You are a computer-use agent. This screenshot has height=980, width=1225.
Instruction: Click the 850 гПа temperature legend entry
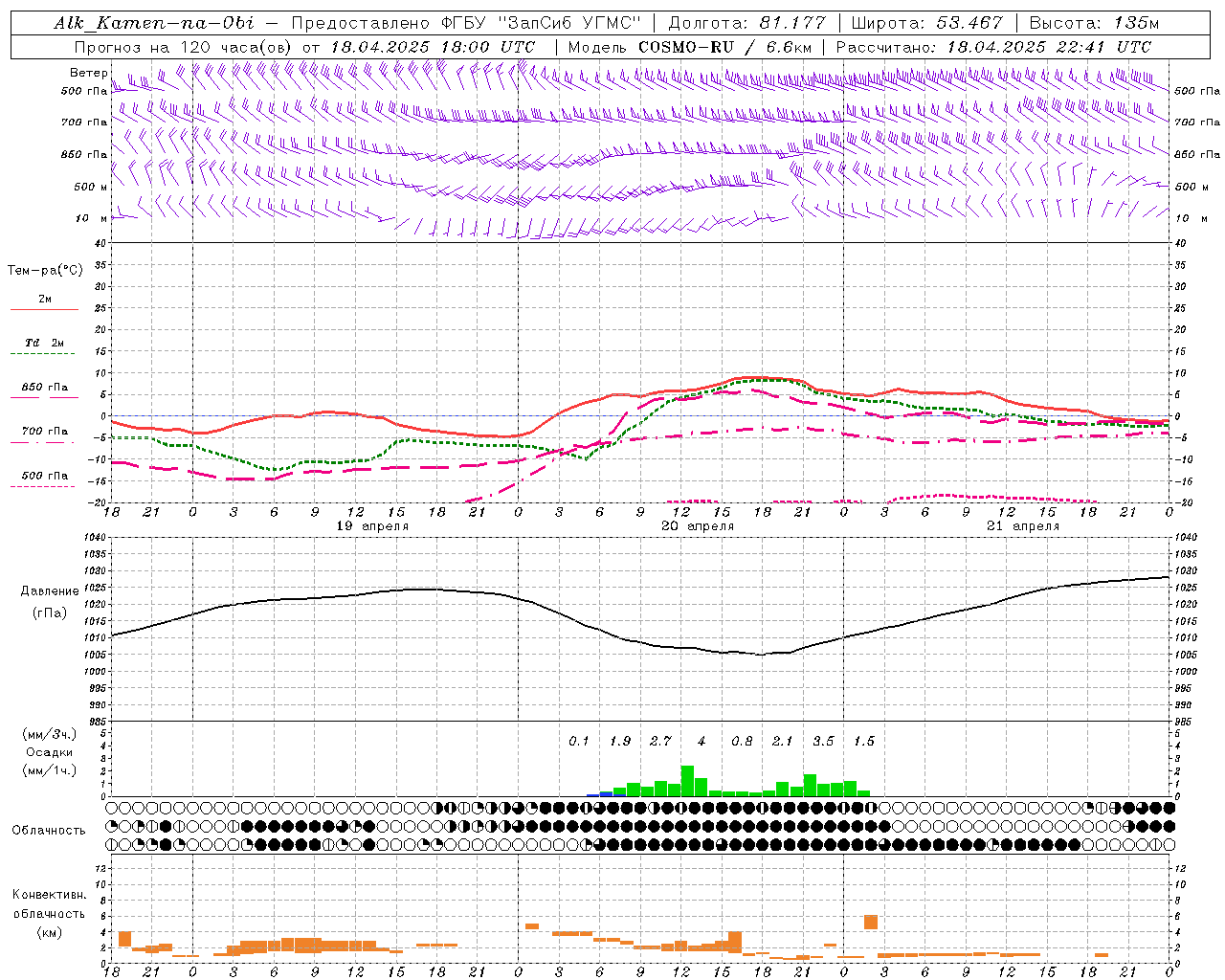[x=45, y=388]
